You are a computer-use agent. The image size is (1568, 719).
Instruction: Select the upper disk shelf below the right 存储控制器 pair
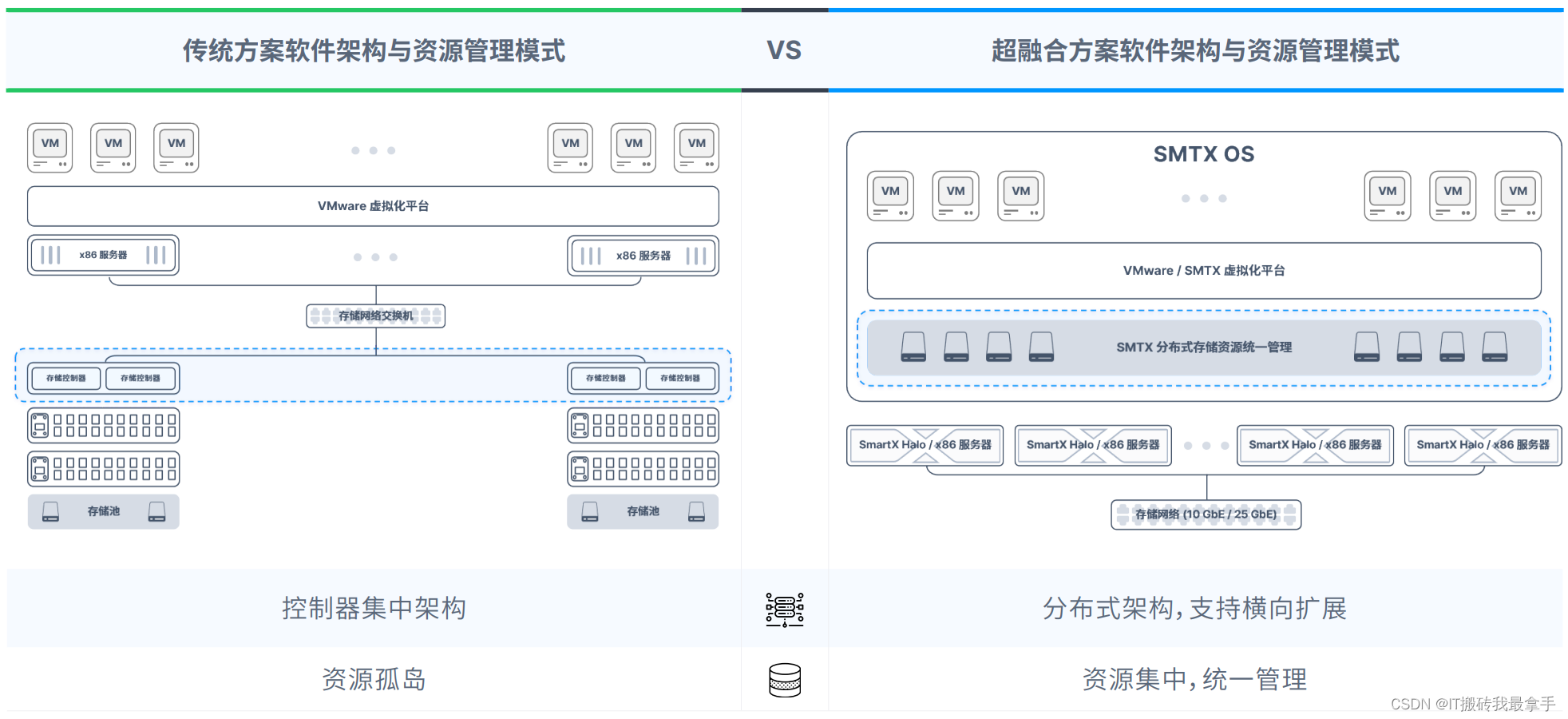[643, 426]
